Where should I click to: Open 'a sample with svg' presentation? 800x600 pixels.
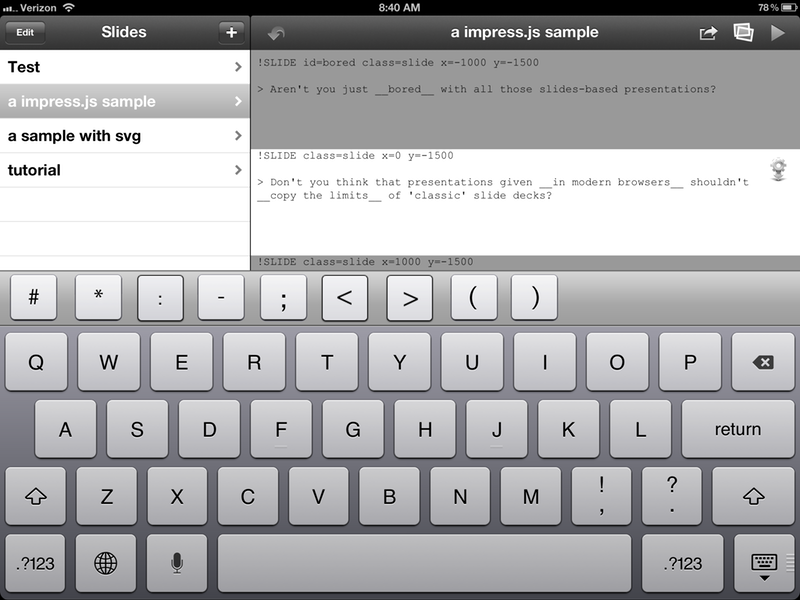(125, 136)
